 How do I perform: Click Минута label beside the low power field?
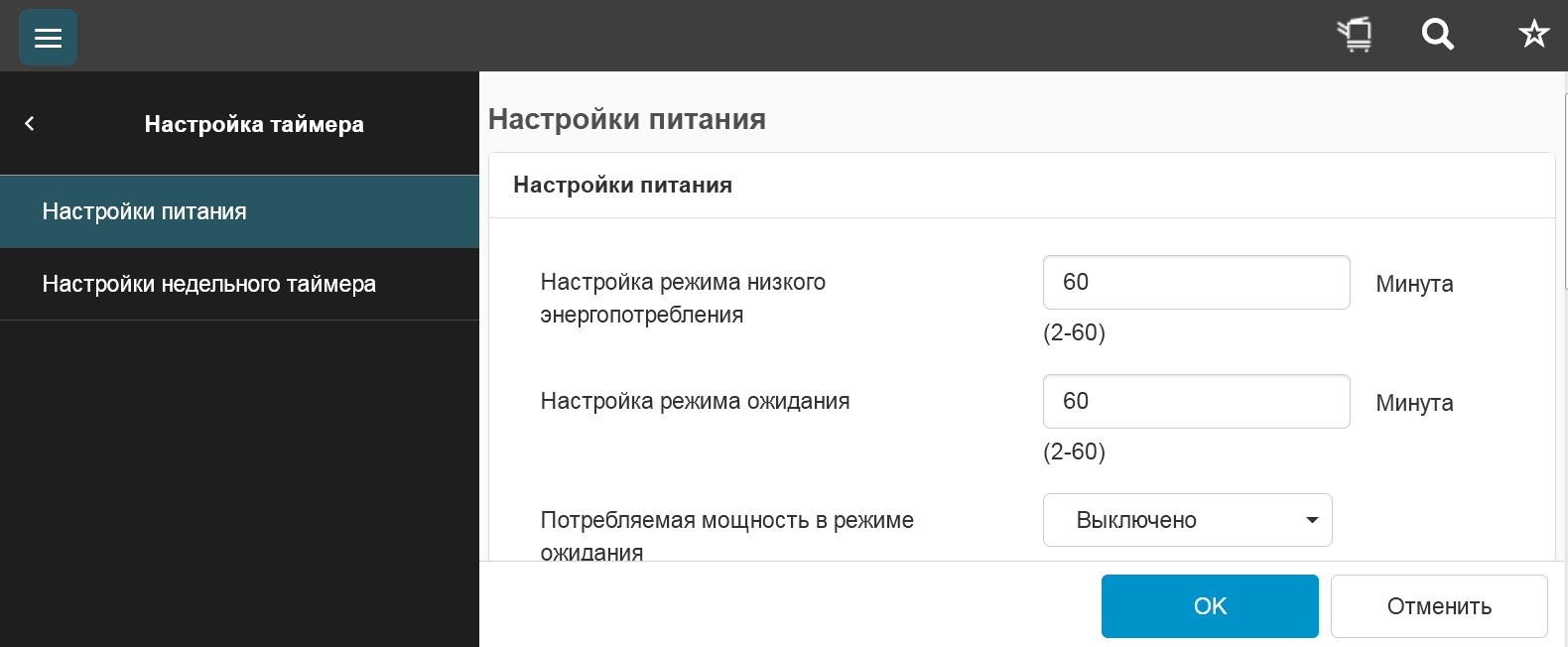(x=1414, y=285)
